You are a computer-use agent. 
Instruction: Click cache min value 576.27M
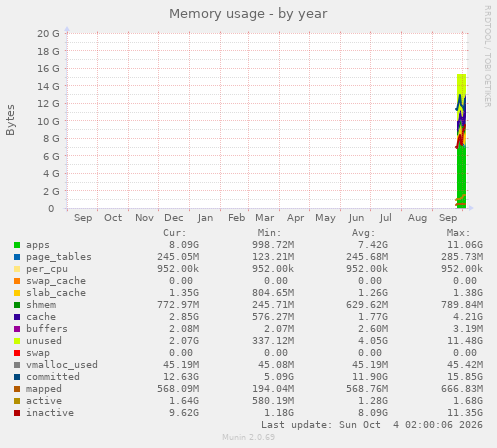[273, 317]
